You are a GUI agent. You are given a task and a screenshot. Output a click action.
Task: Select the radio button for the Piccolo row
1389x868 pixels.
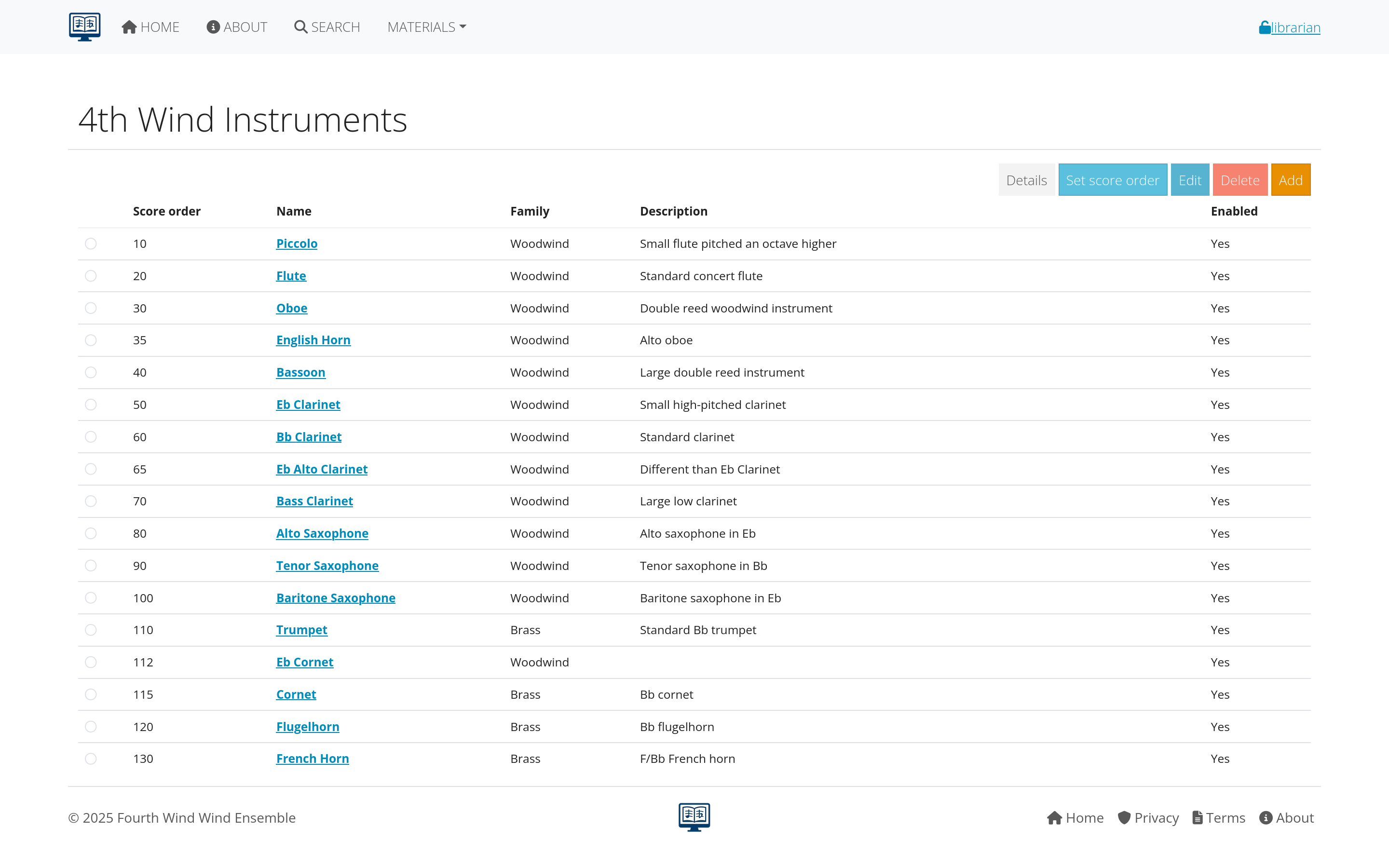click(91, 244)
